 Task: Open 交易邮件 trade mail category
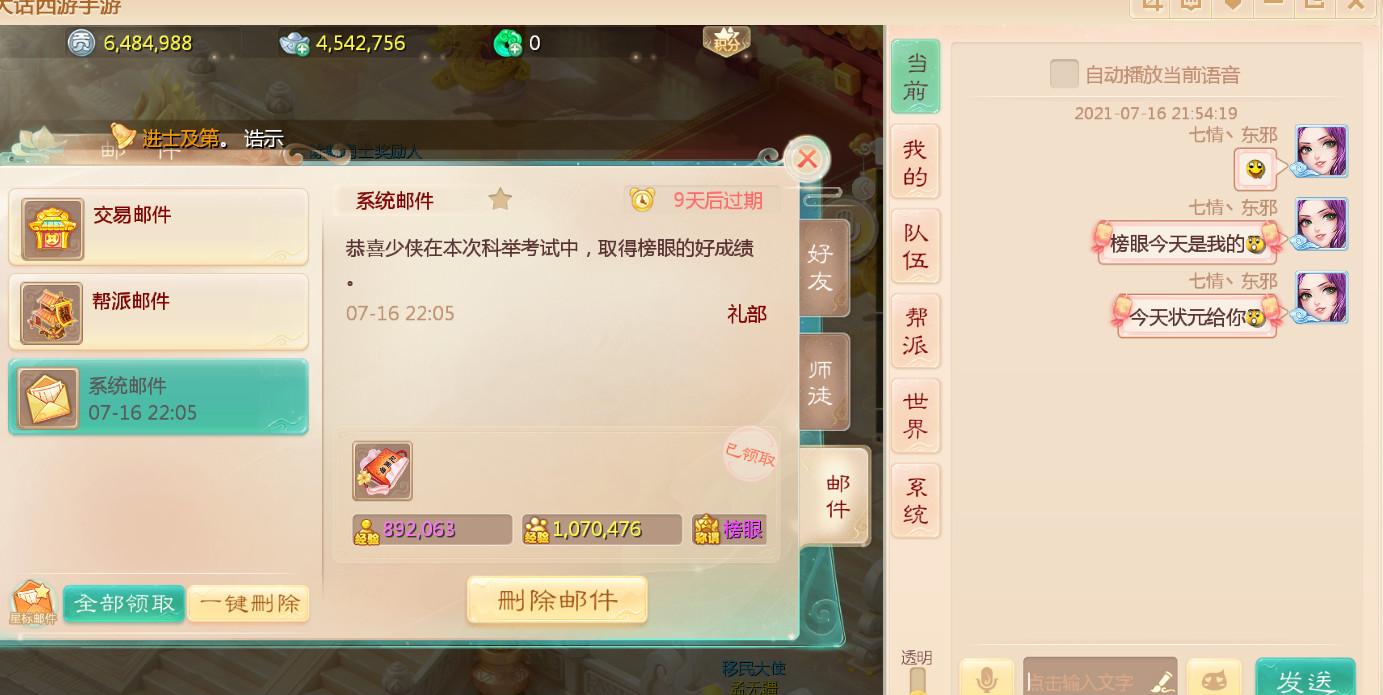click(x=158, y=227)
